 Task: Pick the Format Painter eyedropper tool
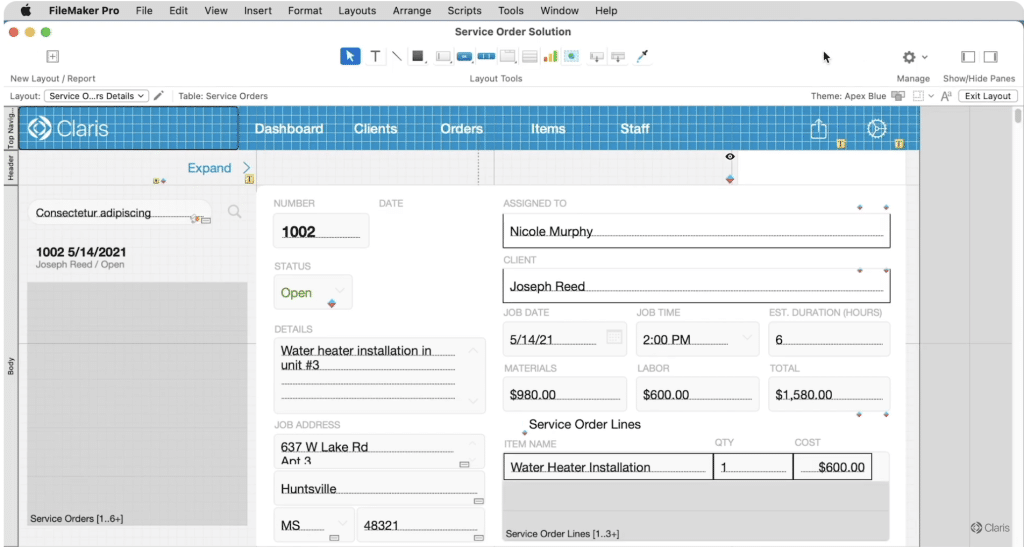point(643,57)
